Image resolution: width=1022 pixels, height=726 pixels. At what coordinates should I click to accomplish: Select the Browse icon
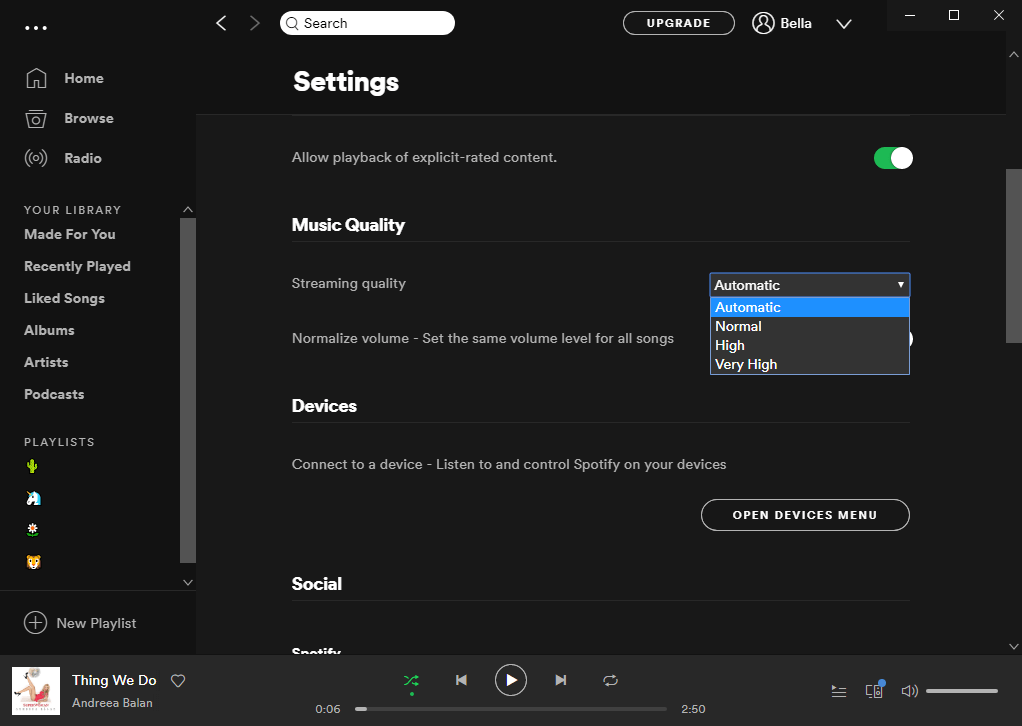click(36, 118)
